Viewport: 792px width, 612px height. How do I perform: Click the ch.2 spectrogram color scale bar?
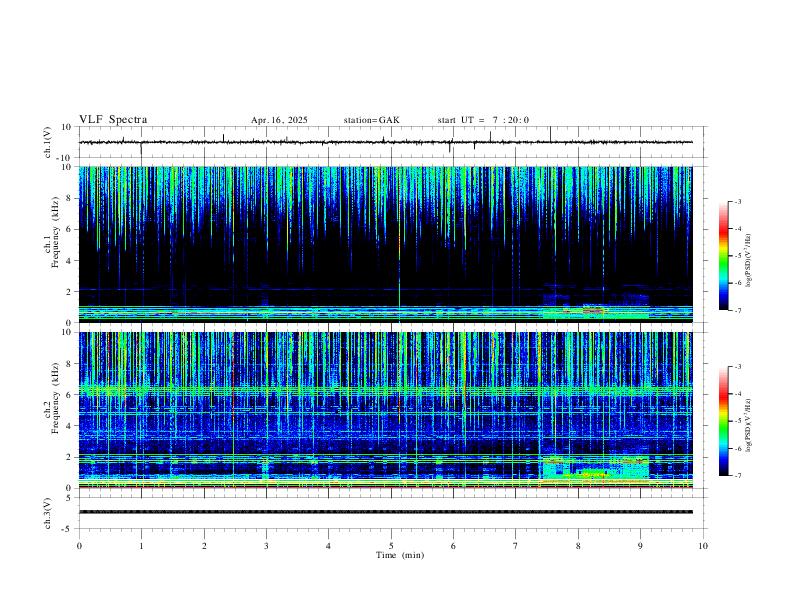tap(724, 421)
